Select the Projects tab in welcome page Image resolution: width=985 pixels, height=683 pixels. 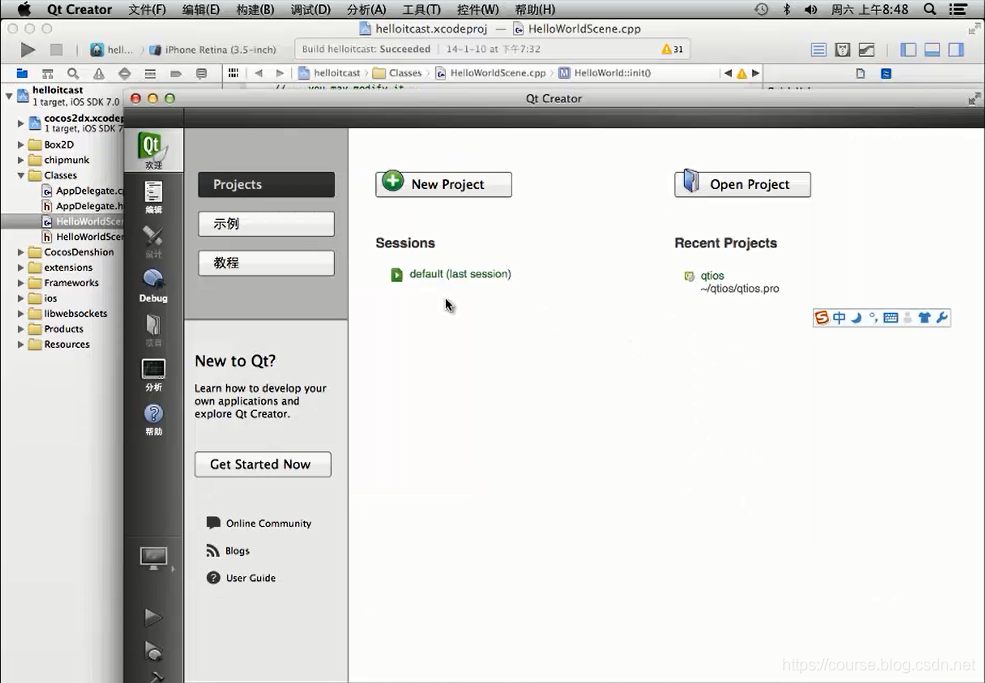click(x=266, y=185)
